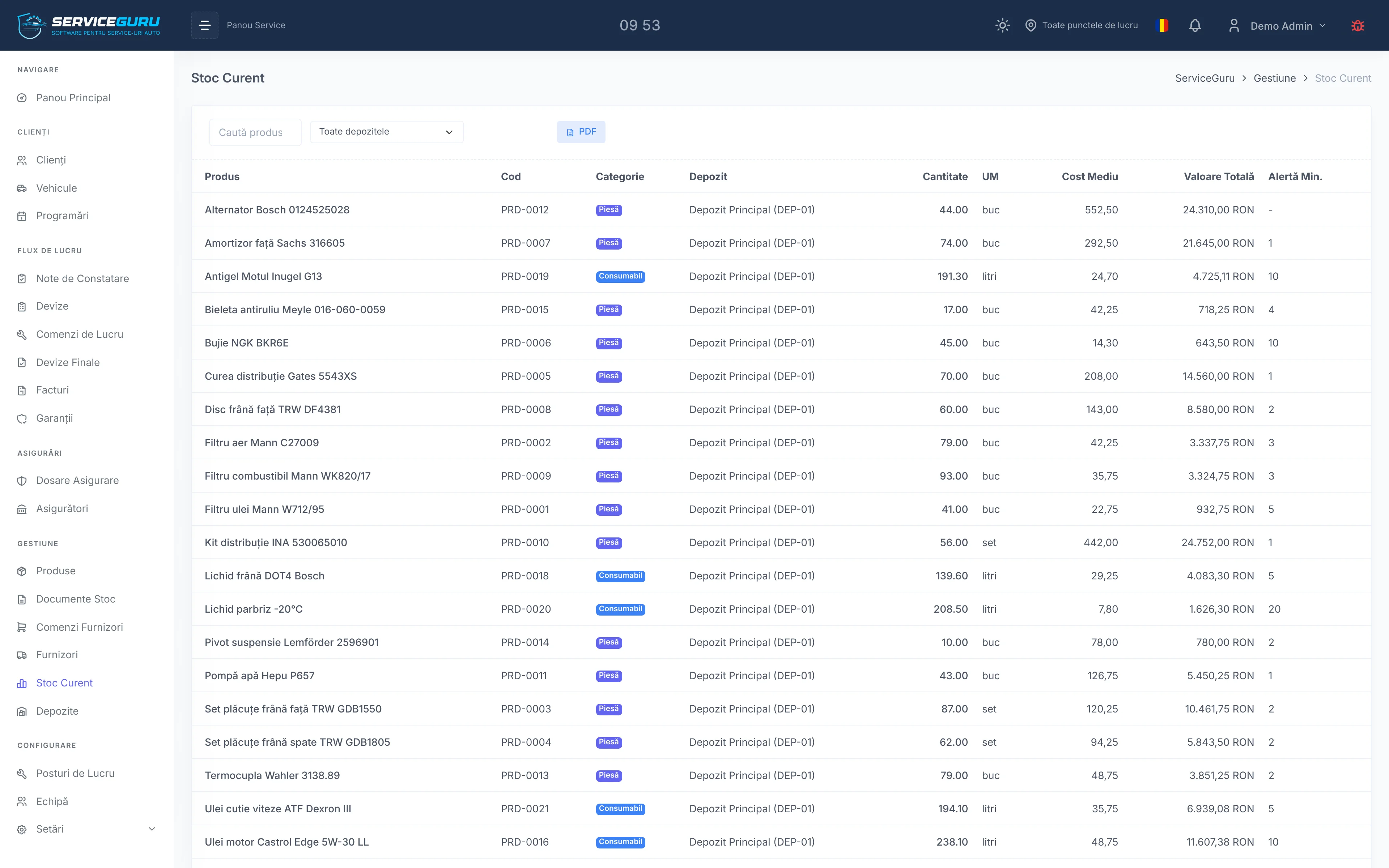Click the Vehicule car icon
The height and width of the screenshot is (868, 1389).
[22, 188]
